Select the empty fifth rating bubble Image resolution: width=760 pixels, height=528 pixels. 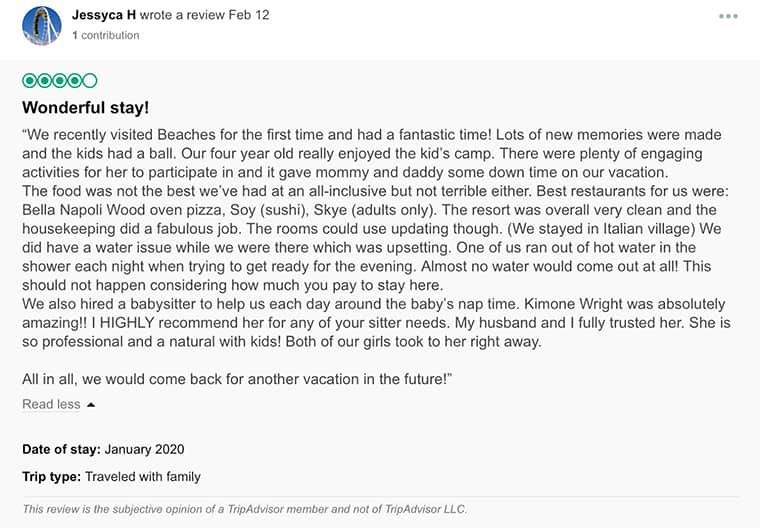pyautogui.click(x=90, y=80)
